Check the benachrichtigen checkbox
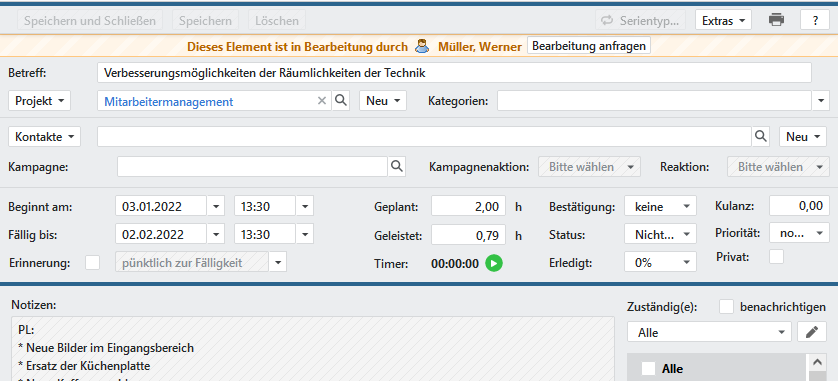 (x=726, y=307)
